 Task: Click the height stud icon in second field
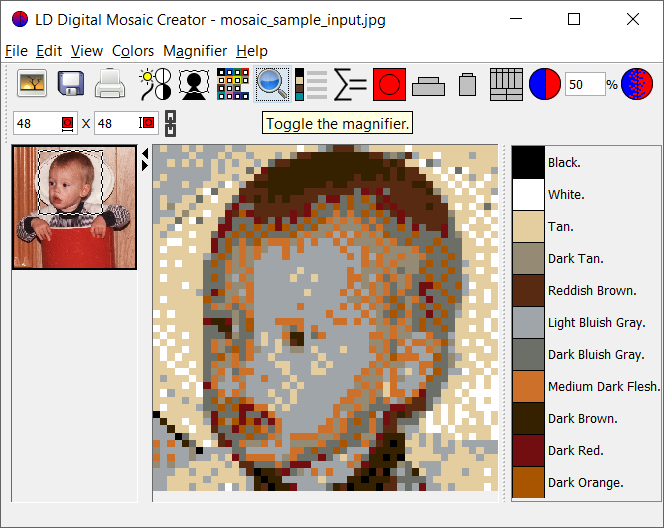(147, 123)
